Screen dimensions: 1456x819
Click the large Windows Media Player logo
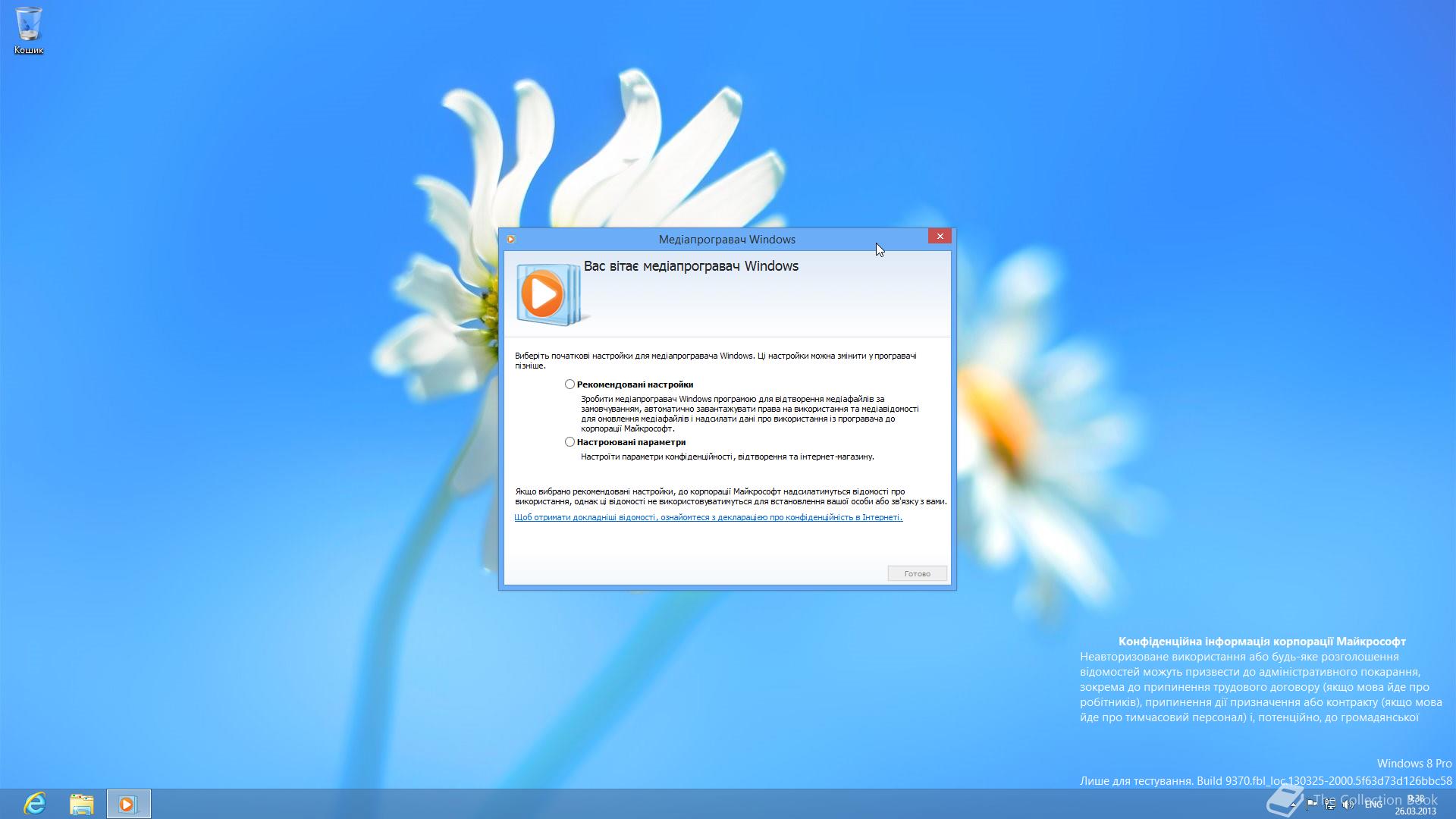coord(553,294)
